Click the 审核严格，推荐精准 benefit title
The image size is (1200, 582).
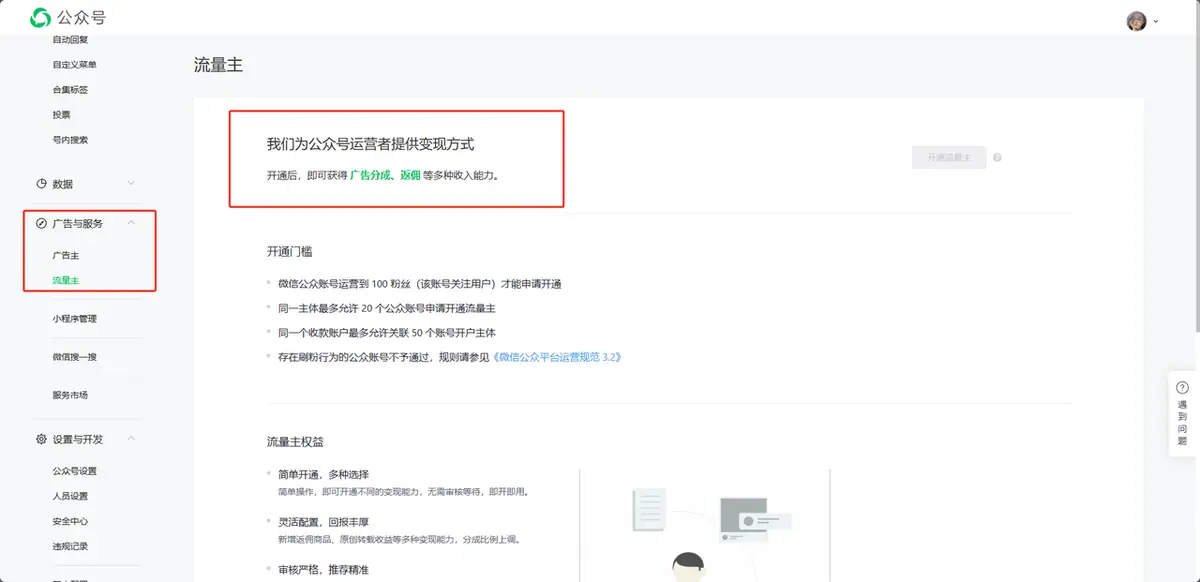(323, 570)
